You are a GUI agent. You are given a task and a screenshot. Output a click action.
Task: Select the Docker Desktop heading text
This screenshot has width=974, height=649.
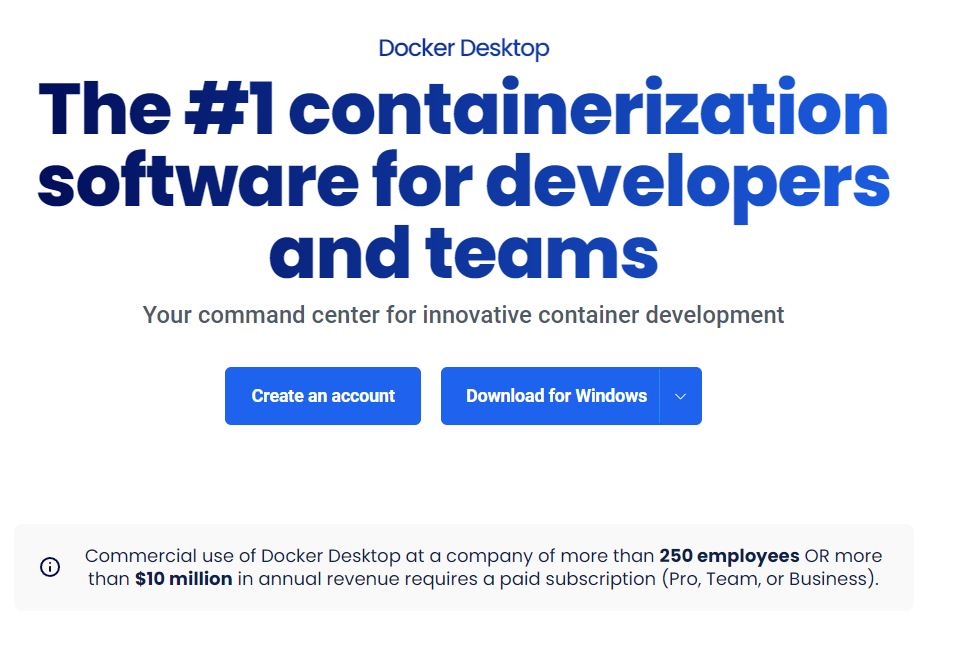pyautogui.click(x=463, y=48)
